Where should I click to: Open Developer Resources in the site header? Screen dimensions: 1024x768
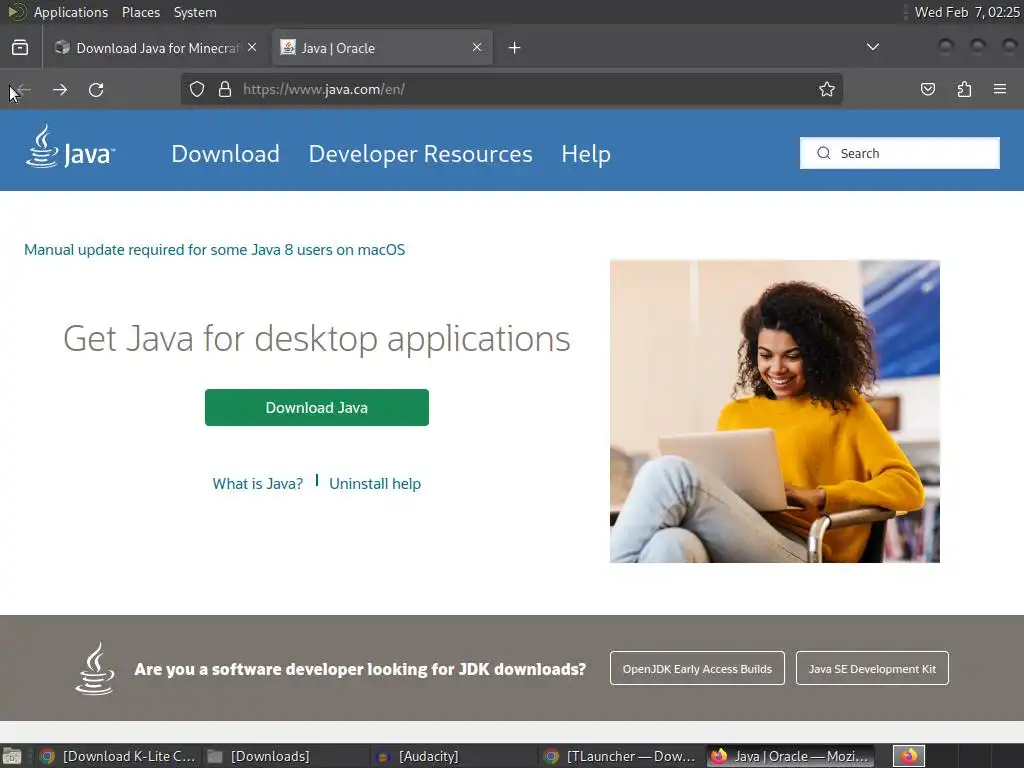[421, 154]
